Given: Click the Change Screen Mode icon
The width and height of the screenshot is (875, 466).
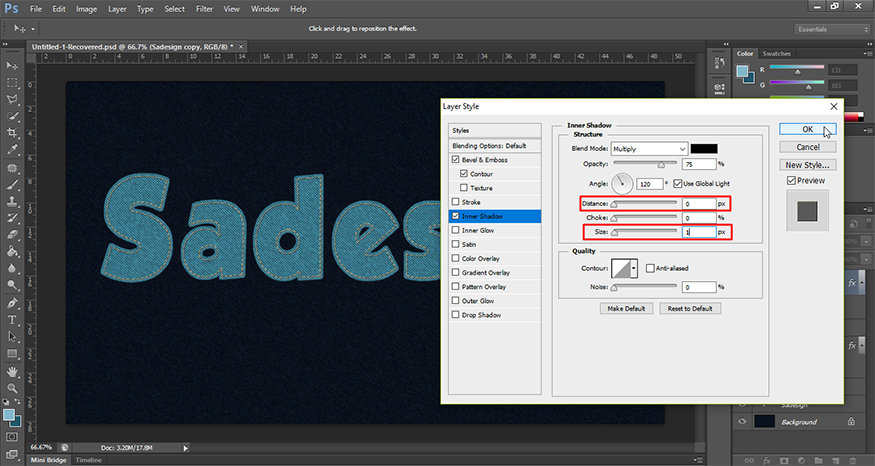Looking at the screenshot, I should coord(12,453).
